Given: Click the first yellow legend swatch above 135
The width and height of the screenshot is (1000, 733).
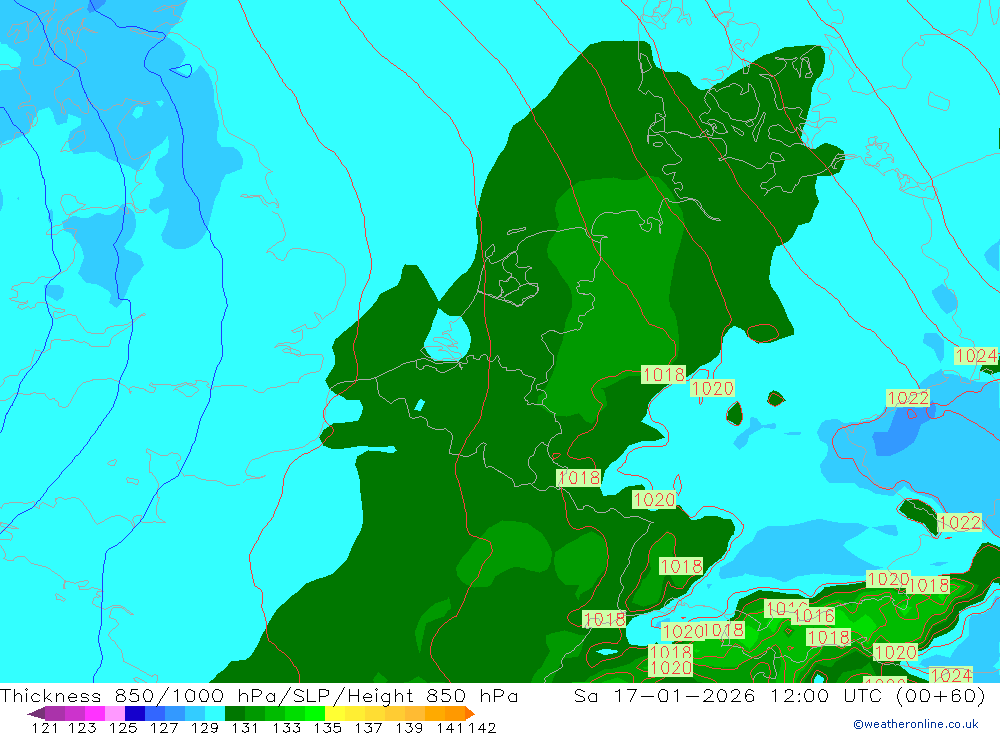Looking at the screenshot, I should pos(335,713).
